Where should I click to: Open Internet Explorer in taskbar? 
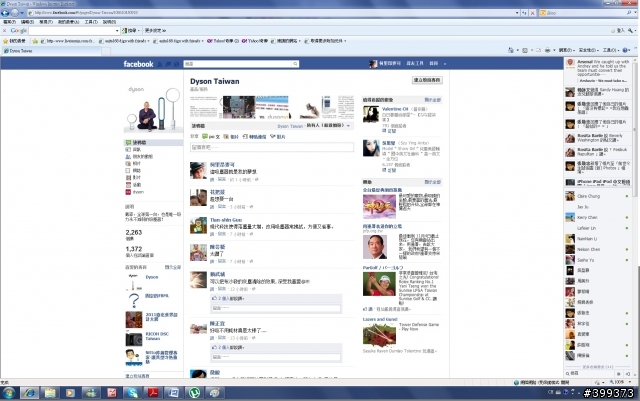(29, 393)
